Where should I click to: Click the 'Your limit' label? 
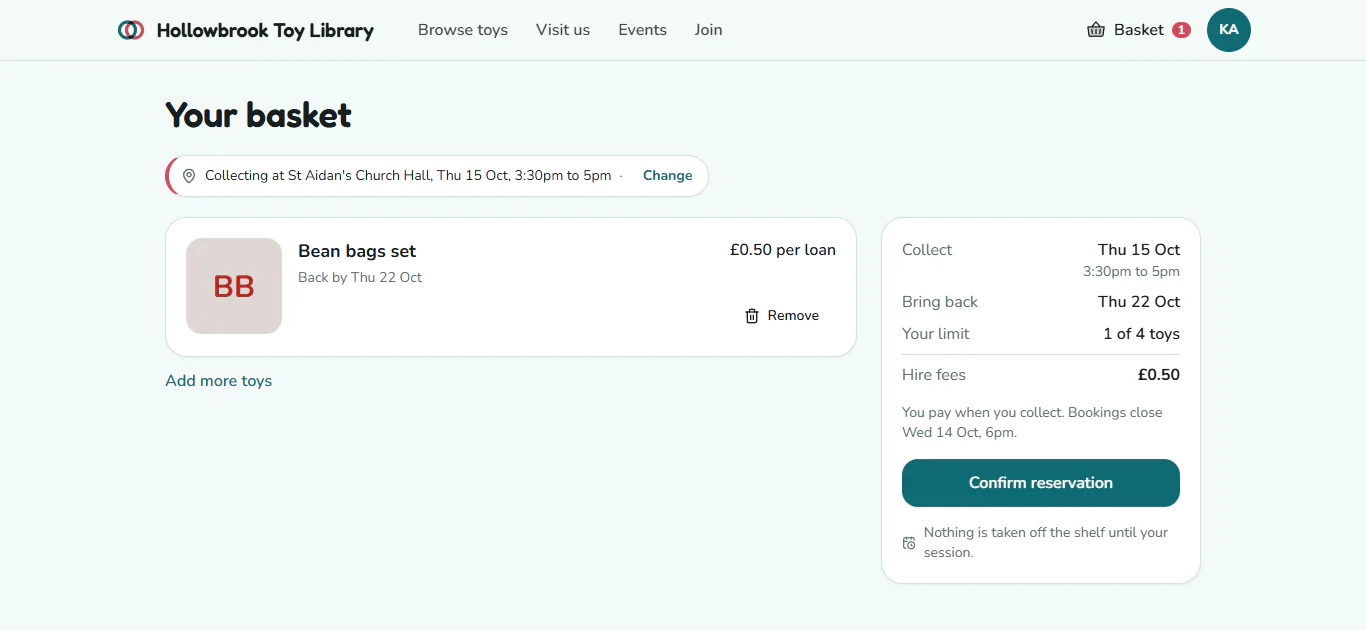tap(936, 334)
